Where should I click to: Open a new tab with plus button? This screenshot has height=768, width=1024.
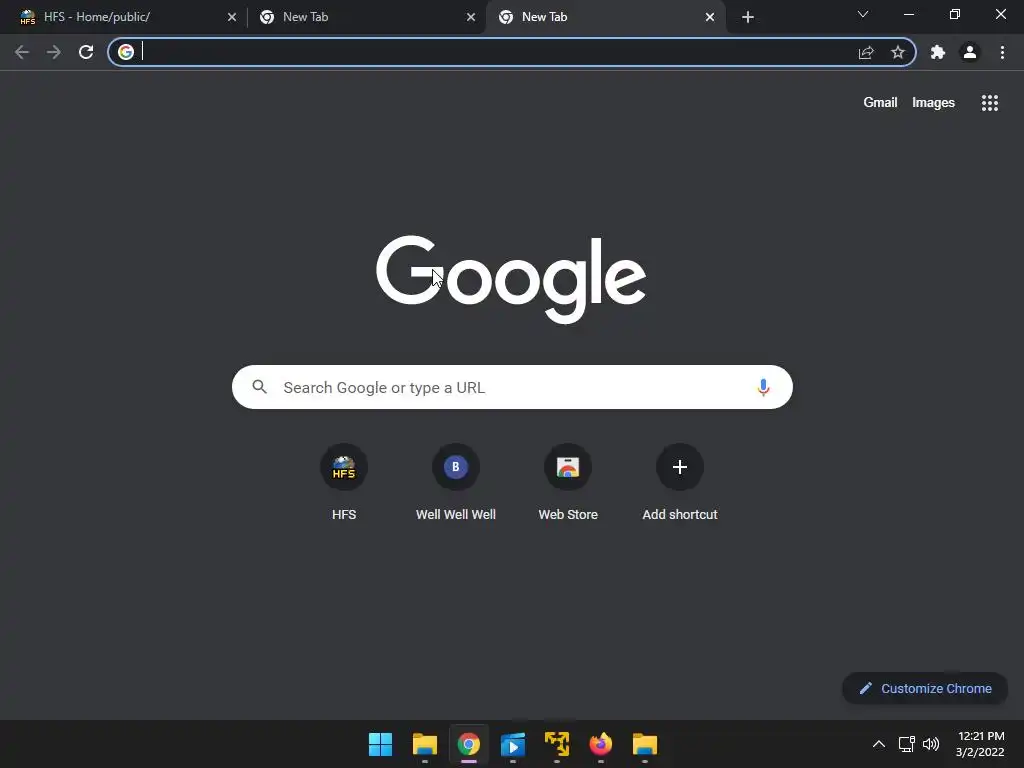click(x=748, y=17)
